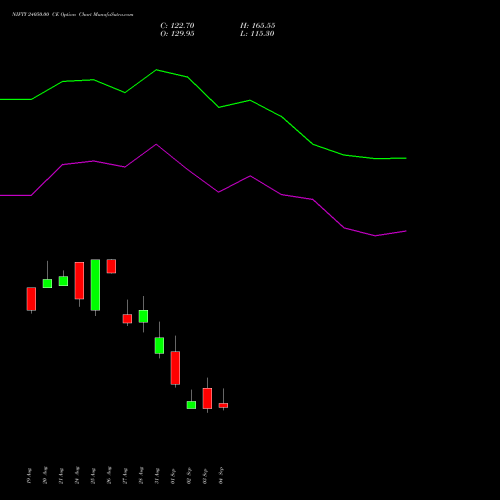500x500 pixels.
Task: Select the low value L: 115.30
Action: tap(257, 33)
